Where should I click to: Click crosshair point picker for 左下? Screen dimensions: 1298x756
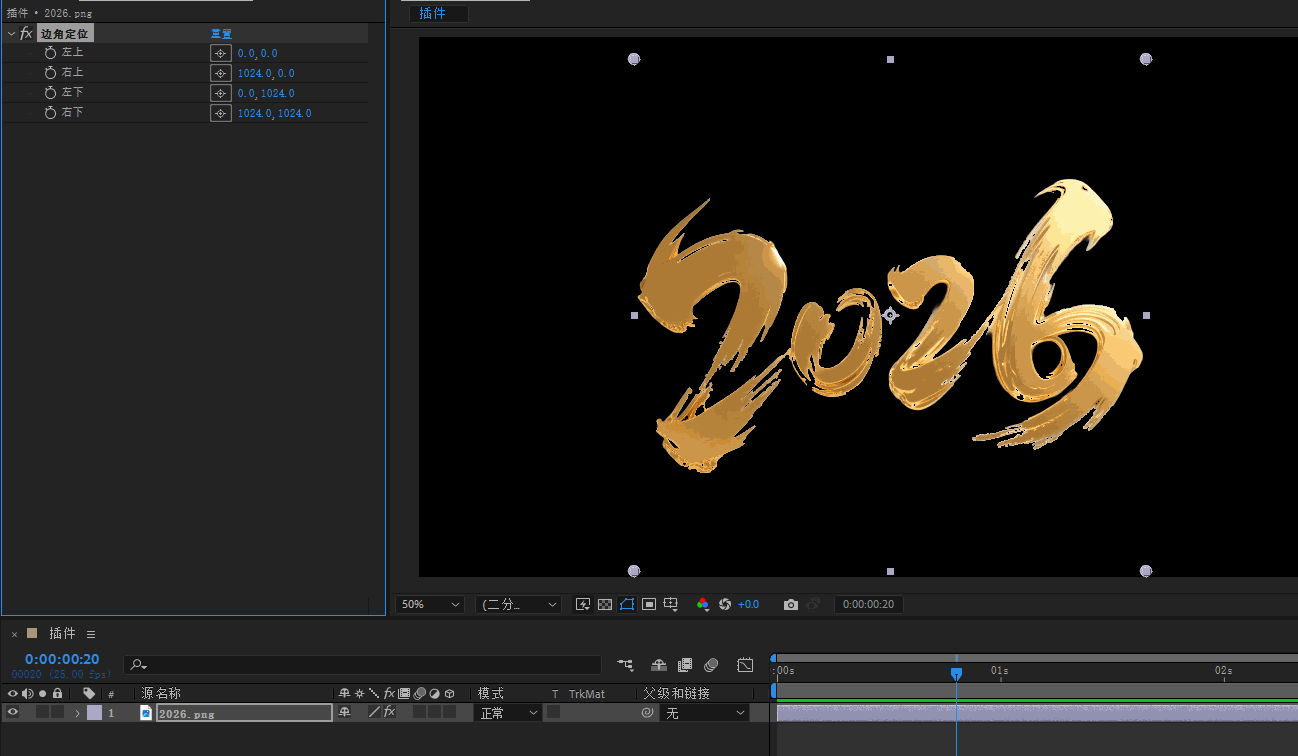(x=221, y=93)
